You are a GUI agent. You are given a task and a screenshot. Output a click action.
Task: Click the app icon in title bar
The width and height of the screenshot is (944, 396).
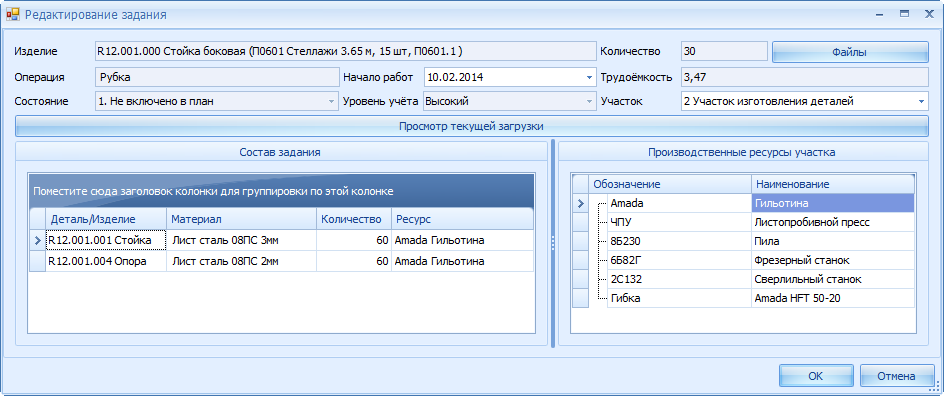pos(12,14)
